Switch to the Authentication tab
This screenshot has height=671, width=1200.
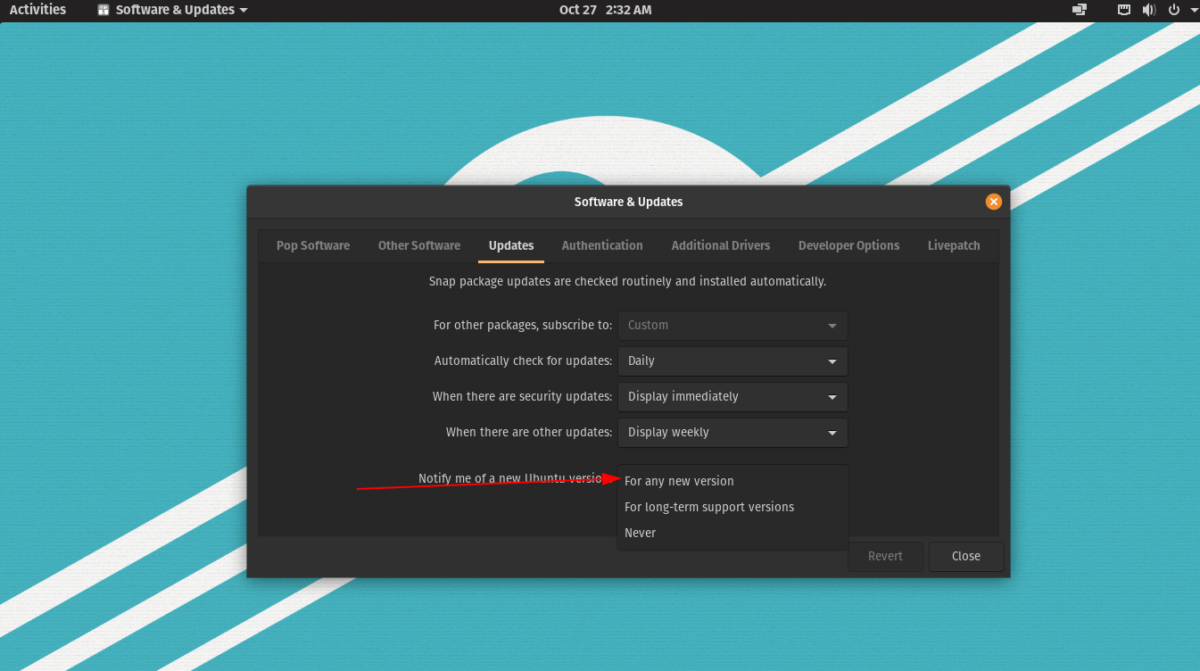click(602, 245)
